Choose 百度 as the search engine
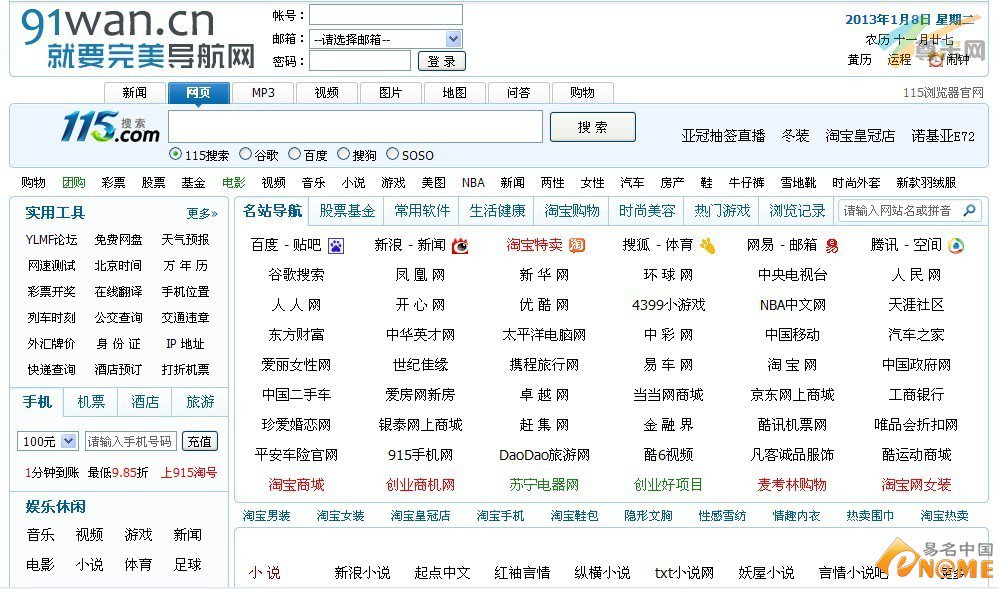The width and height of the screenshot is (999, 589). click(x=294, y=154)
